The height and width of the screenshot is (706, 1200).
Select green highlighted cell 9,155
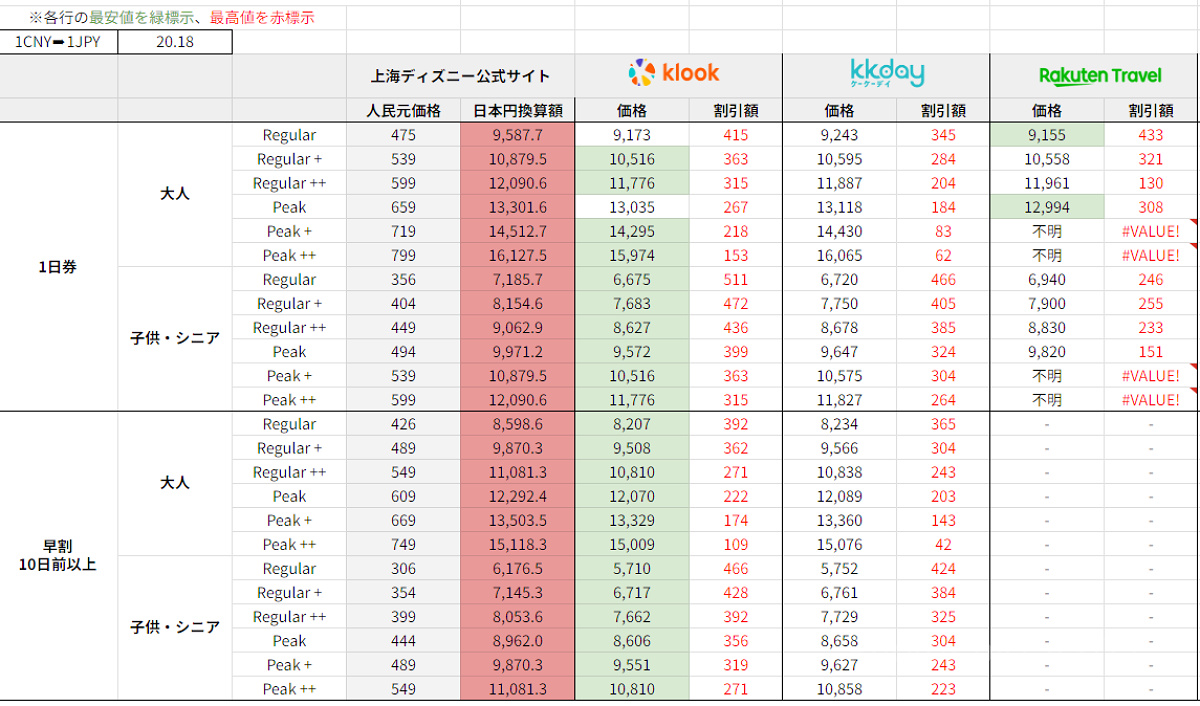(1047, 135)
